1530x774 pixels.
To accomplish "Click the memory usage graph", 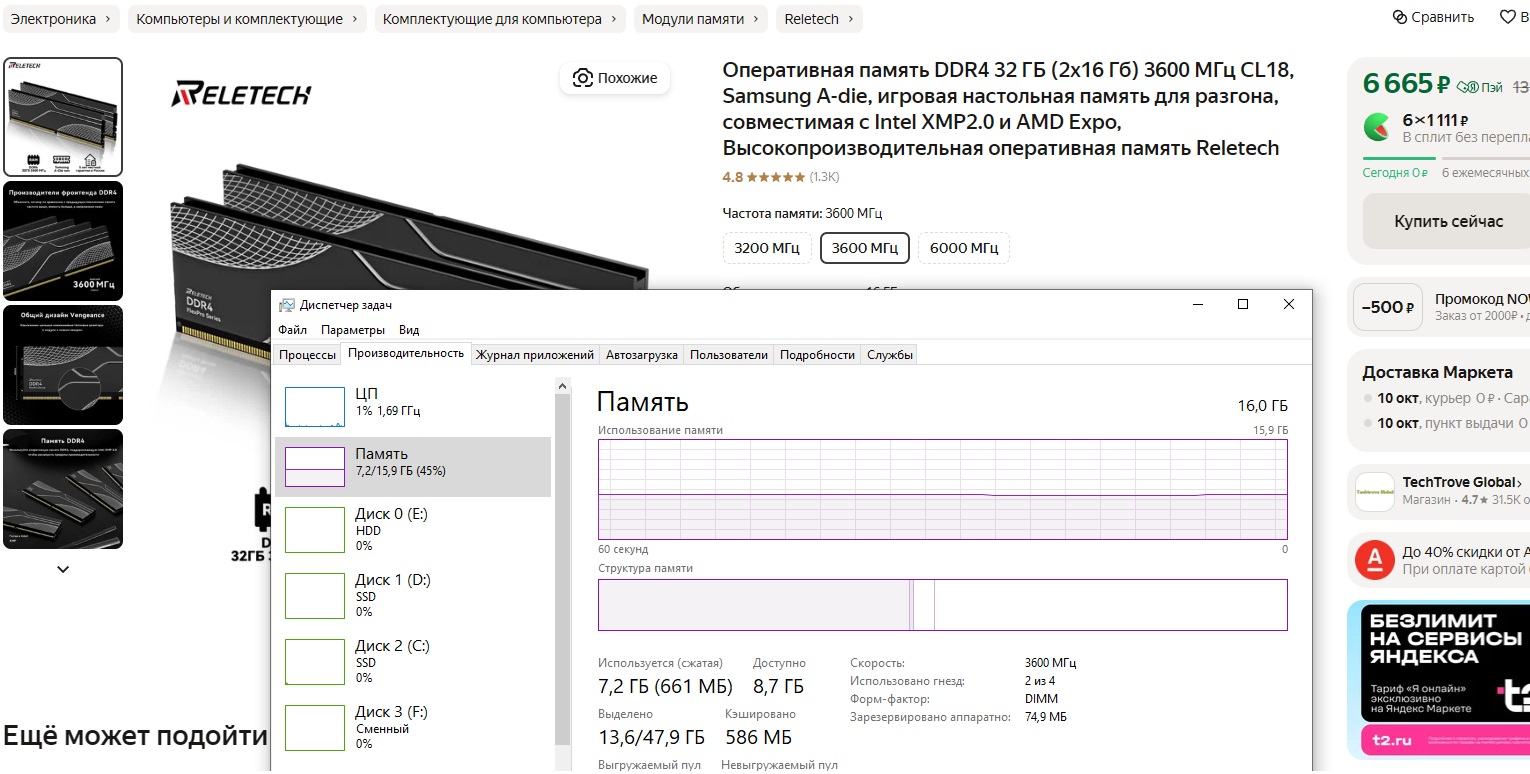I will point(942,489).
